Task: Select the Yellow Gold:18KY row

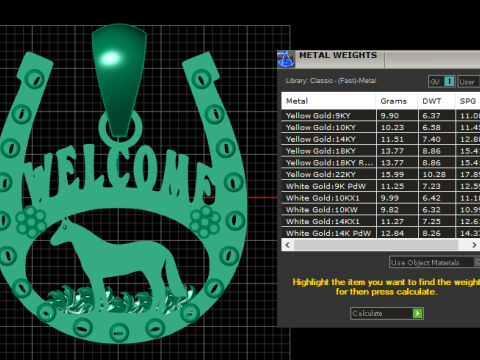Action: coord(381,151)
